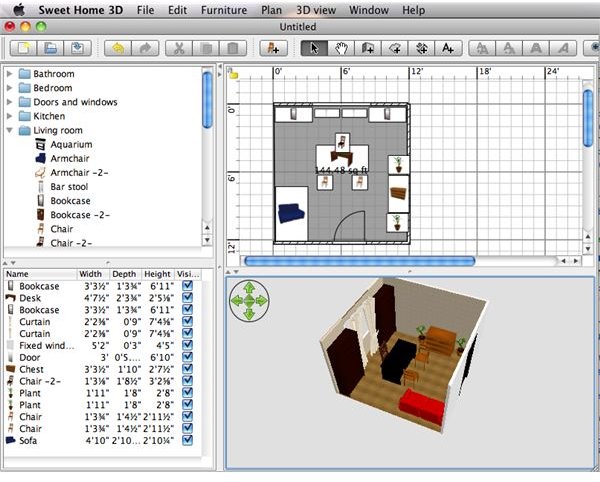The image size is (600, 482).
Task: Collapse the Living room folder
Action: click(10, 130)
